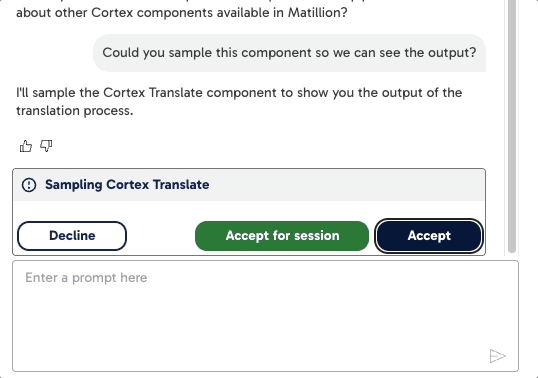Image resolution: width=538 pixels, height=378 pixels.
Task: Click the send arrow in the prompt box
Action: point(497,356)
